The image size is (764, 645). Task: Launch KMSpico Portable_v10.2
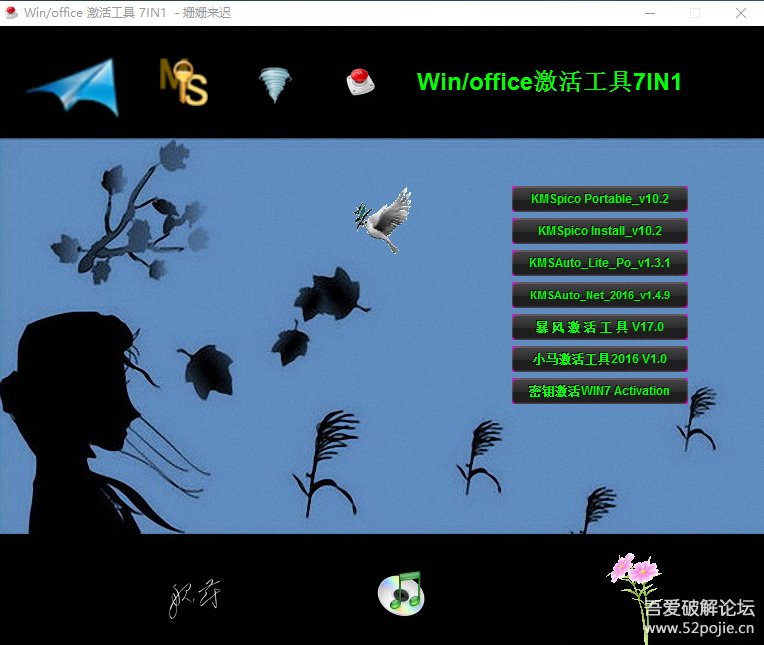tap(600, 199)
